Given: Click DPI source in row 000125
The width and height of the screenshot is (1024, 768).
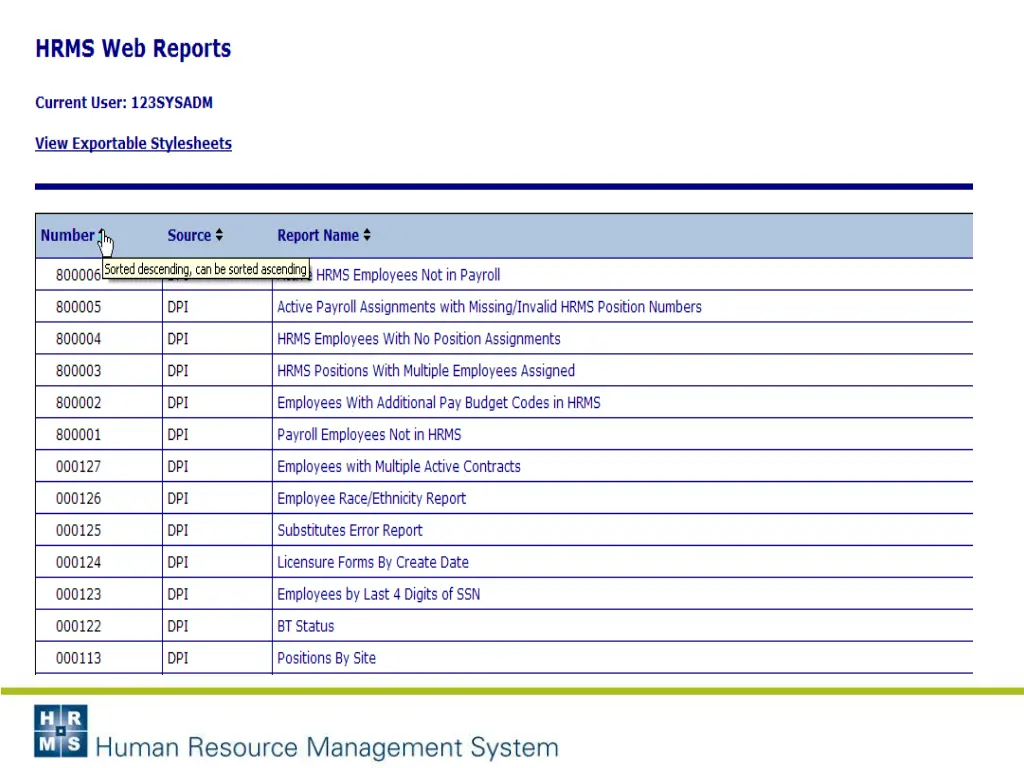Looking at the screenshot, I should coord(178,531).
